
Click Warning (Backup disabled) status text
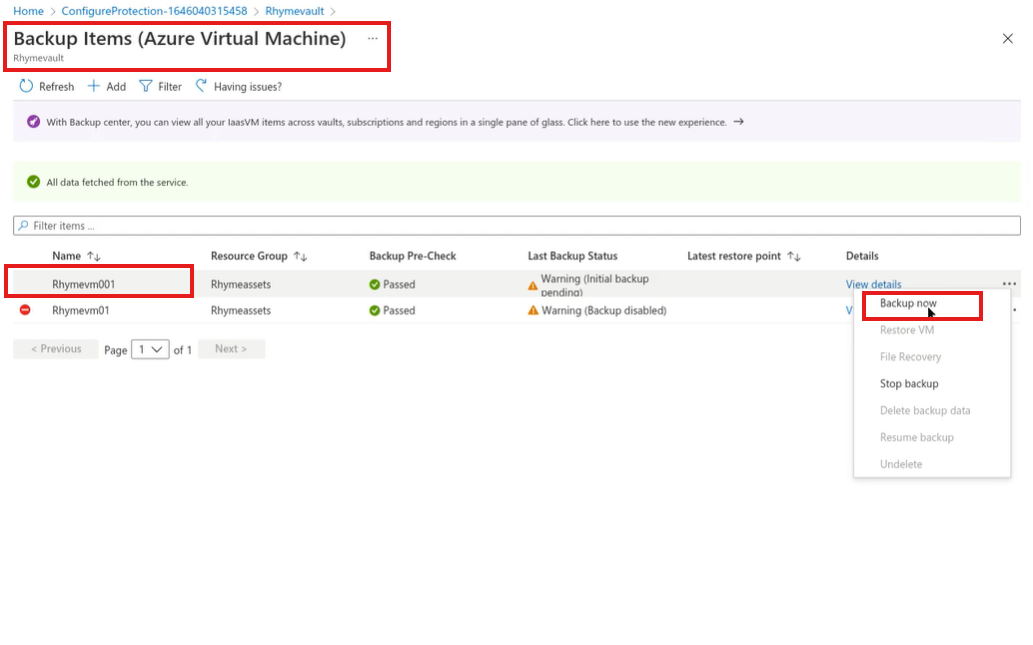(x=603, y=310)
